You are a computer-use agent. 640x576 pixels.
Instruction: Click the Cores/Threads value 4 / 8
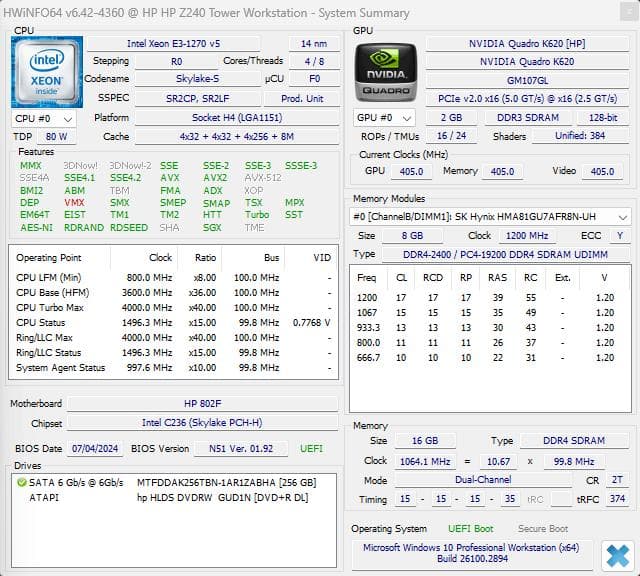(x=314, y=62)
